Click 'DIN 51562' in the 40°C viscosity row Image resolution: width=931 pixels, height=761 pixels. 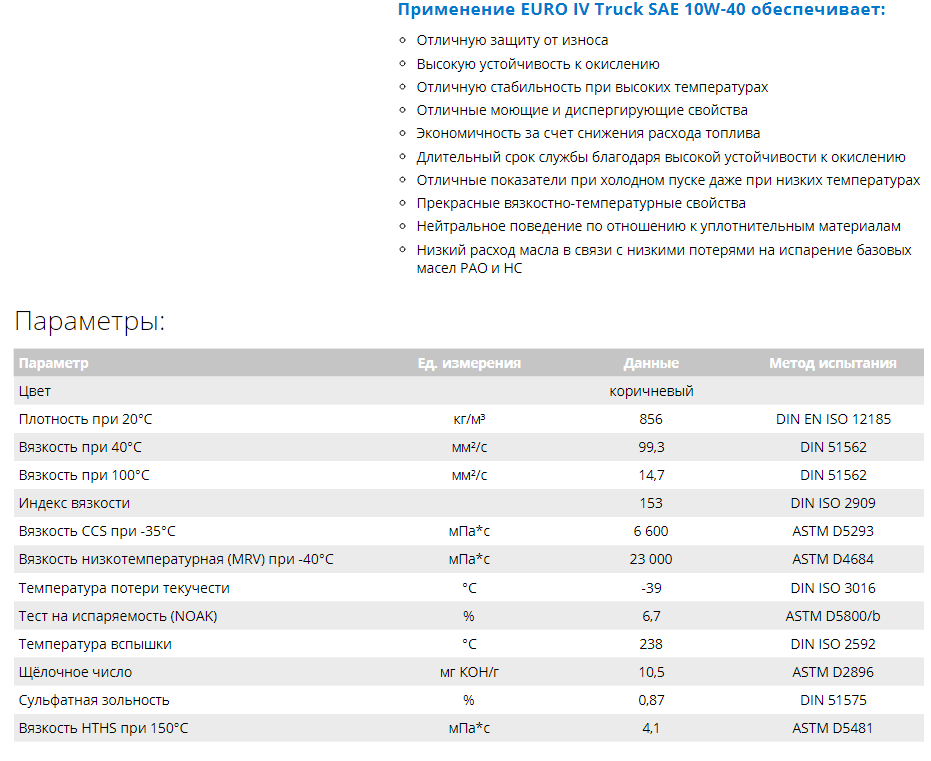coord(833,447)
